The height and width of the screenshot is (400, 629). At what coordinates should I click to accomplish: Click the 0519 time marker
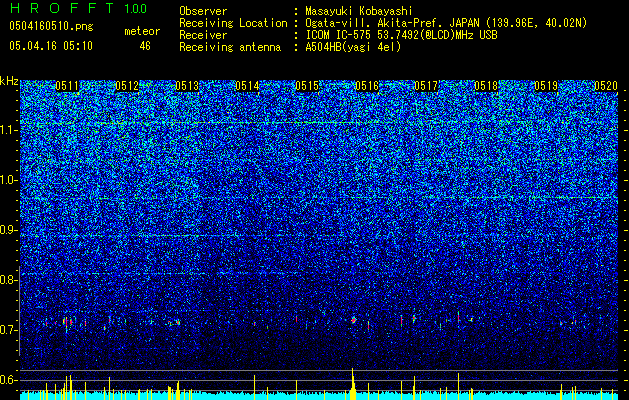pyautogui.click(x=546, y=86)
